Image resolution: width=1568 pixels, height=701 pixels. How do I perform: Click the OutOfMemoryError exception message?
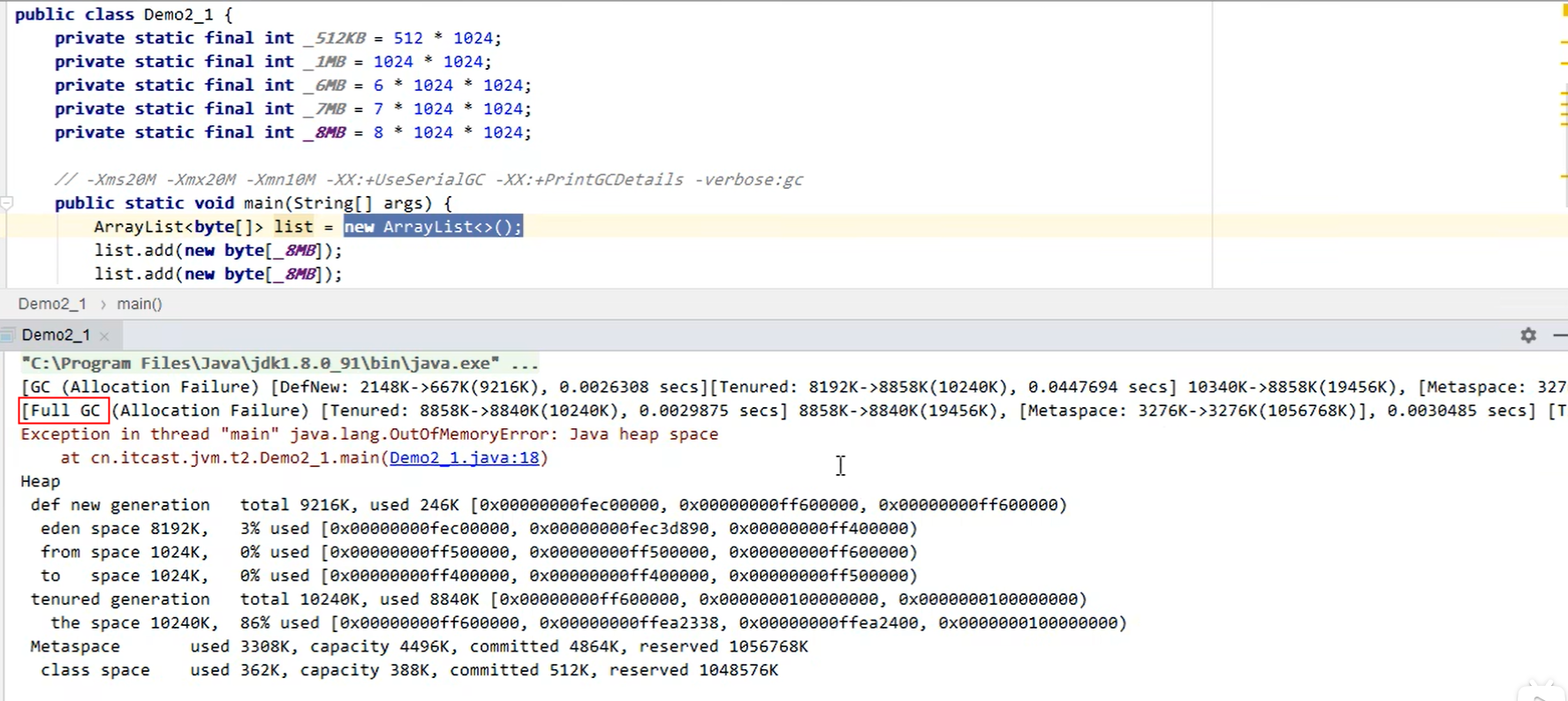pyautogui.click(x=369, y=434)
